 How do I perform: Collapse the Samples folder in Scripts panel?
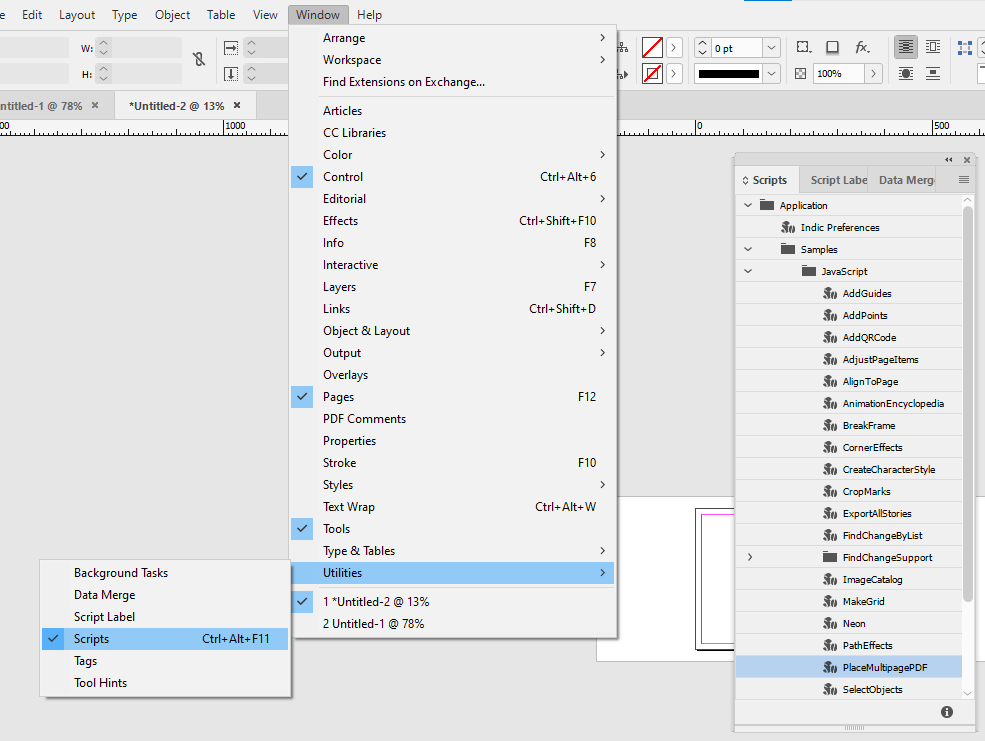pyautogui.click(x=748, y=250)
